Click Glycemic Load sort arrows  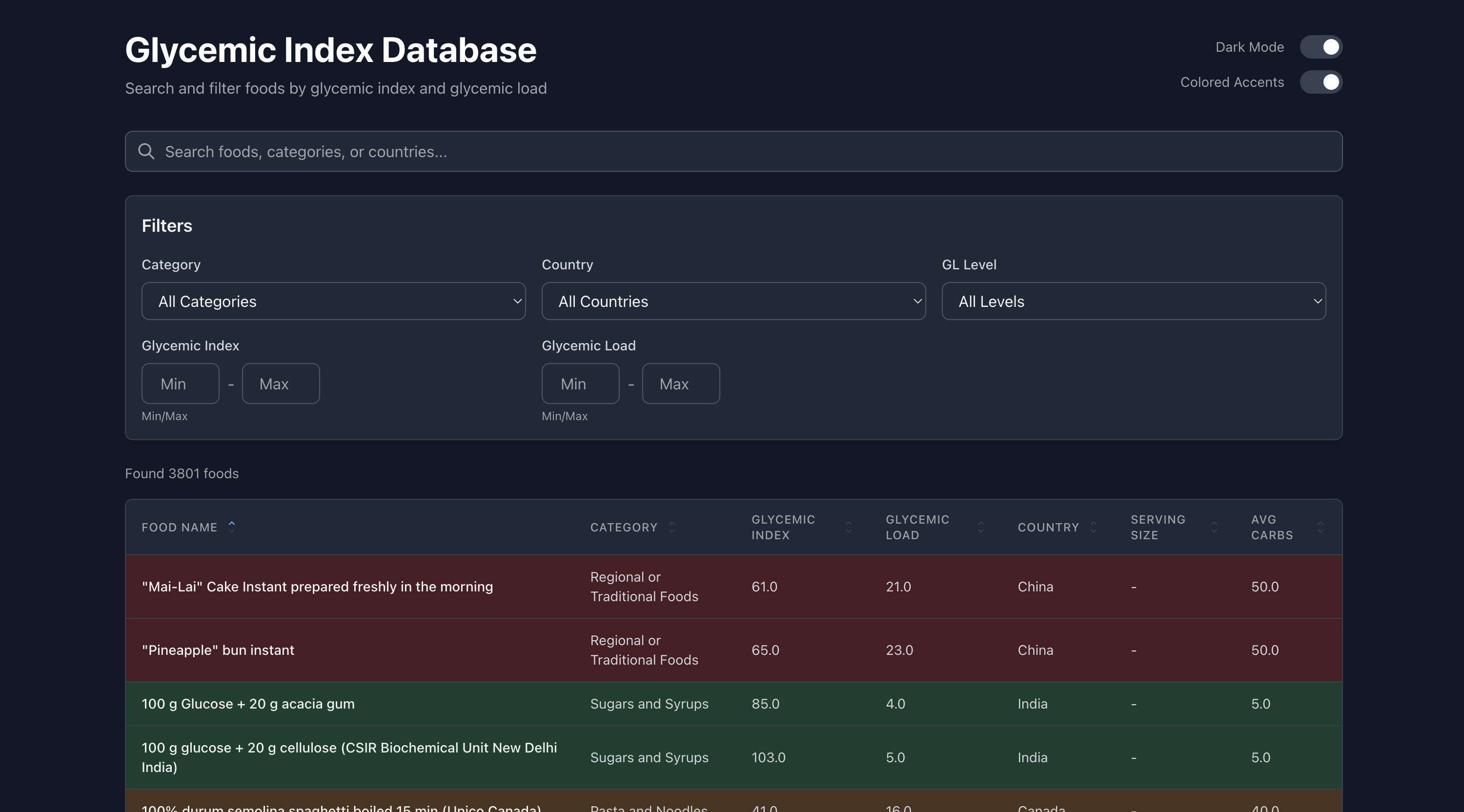(980, 527)
